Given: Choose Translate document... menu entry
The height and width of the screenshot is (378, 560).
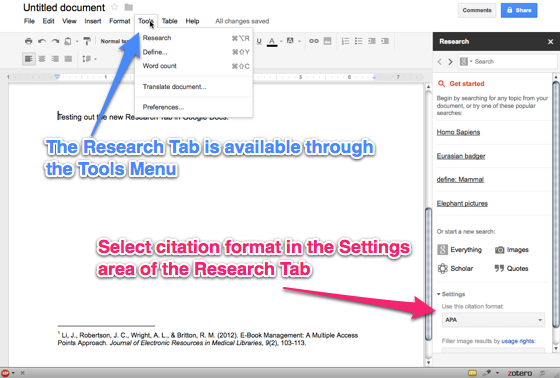Looking at the screenshot, I should pos(194,87).
